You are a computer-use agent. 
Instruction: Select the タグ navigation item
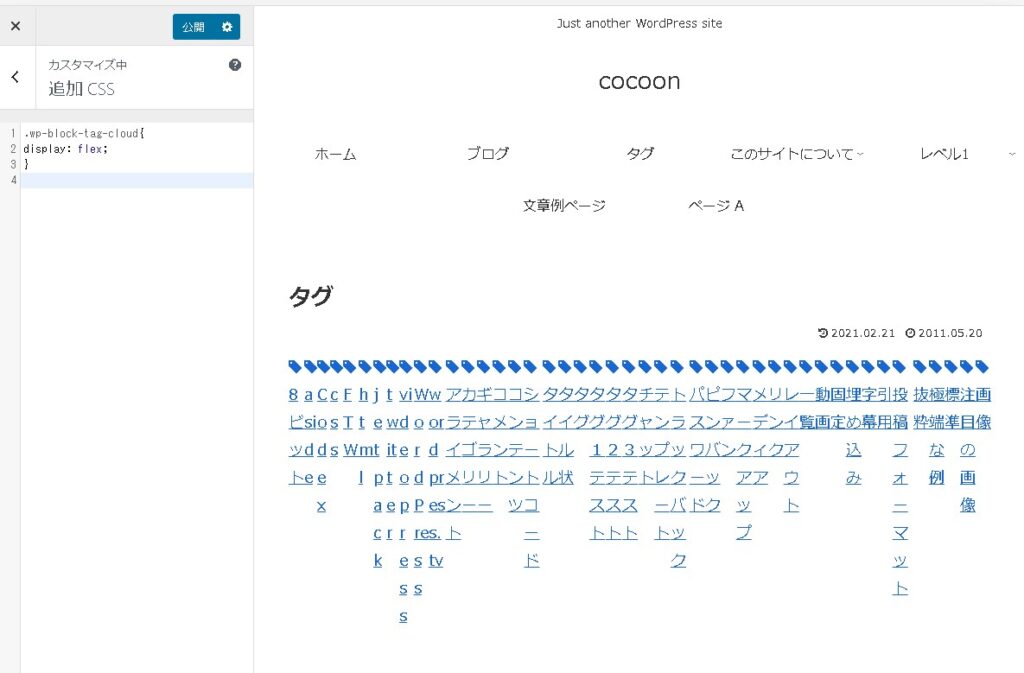[x=640, y=154]
